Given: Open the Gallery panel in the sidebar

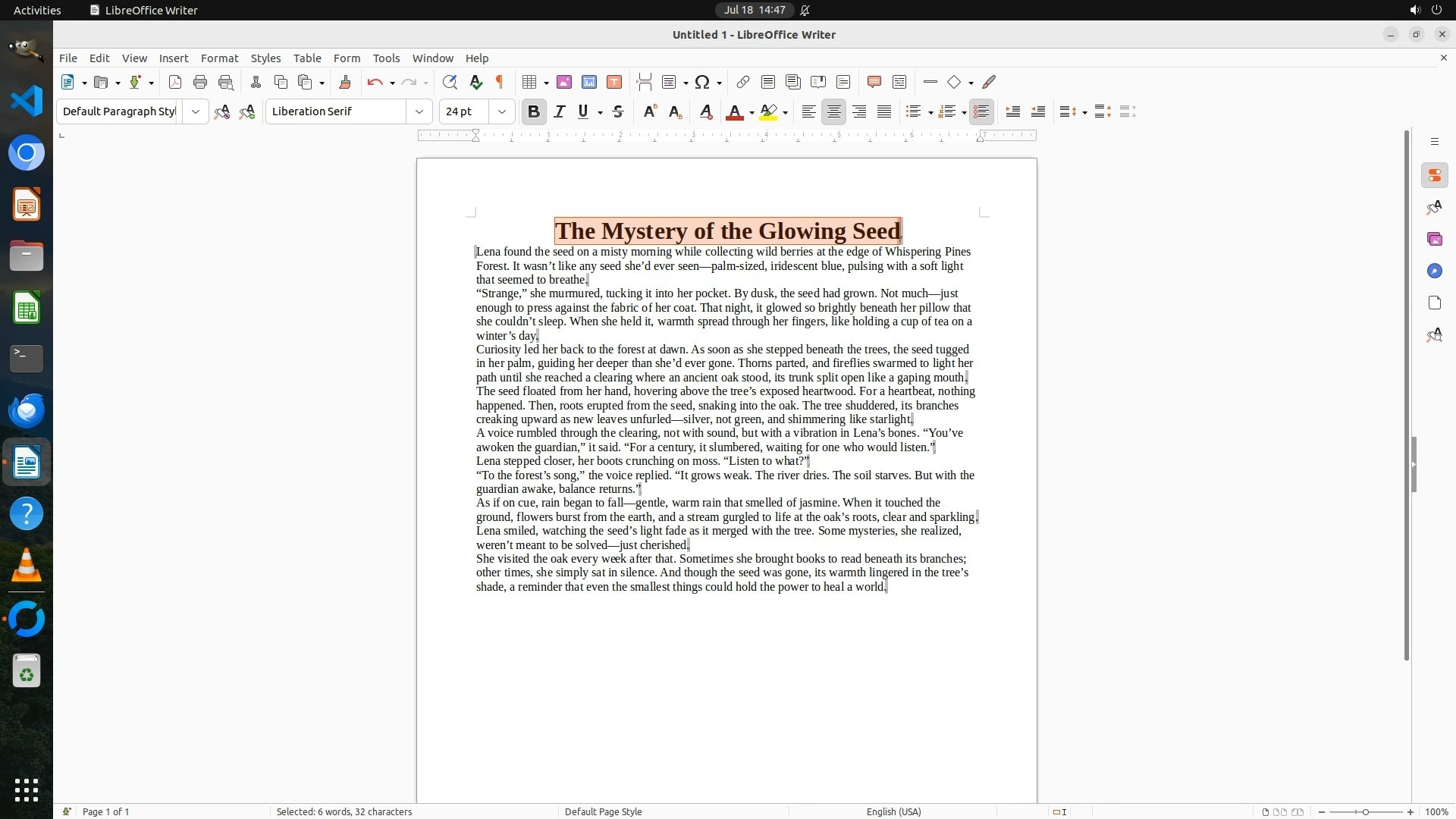Looking at the screenshot, I should pos(1434,239).
